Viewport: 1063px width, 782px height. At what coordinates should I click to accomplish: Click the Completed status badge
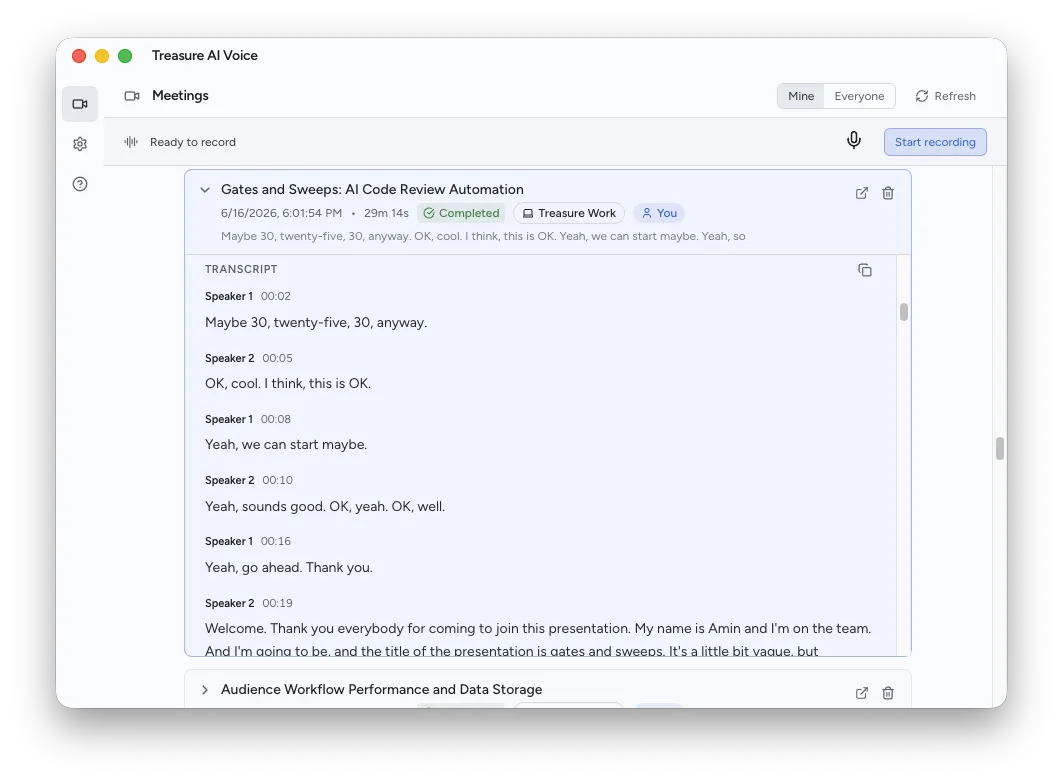click(461, 213)
